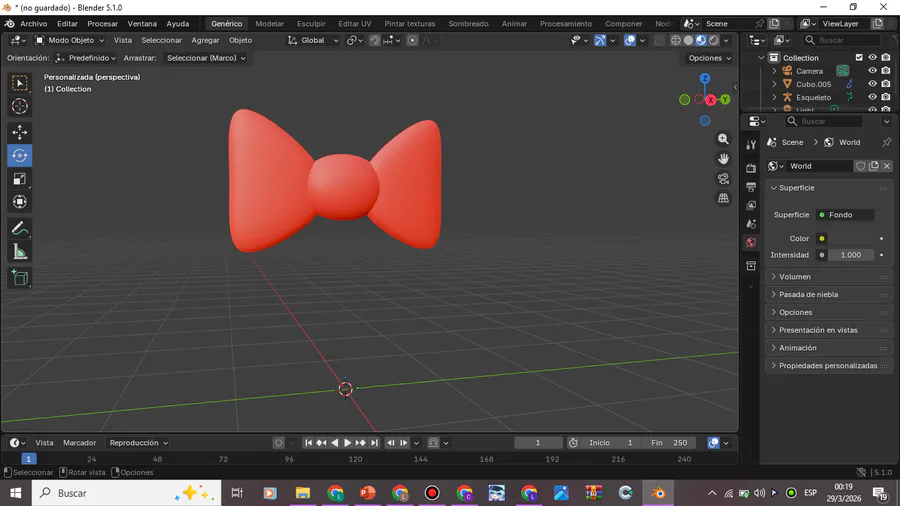Hide the Camera object in outliner
The height and width of the screenshot is (506, 900).
tap(872, 71)
